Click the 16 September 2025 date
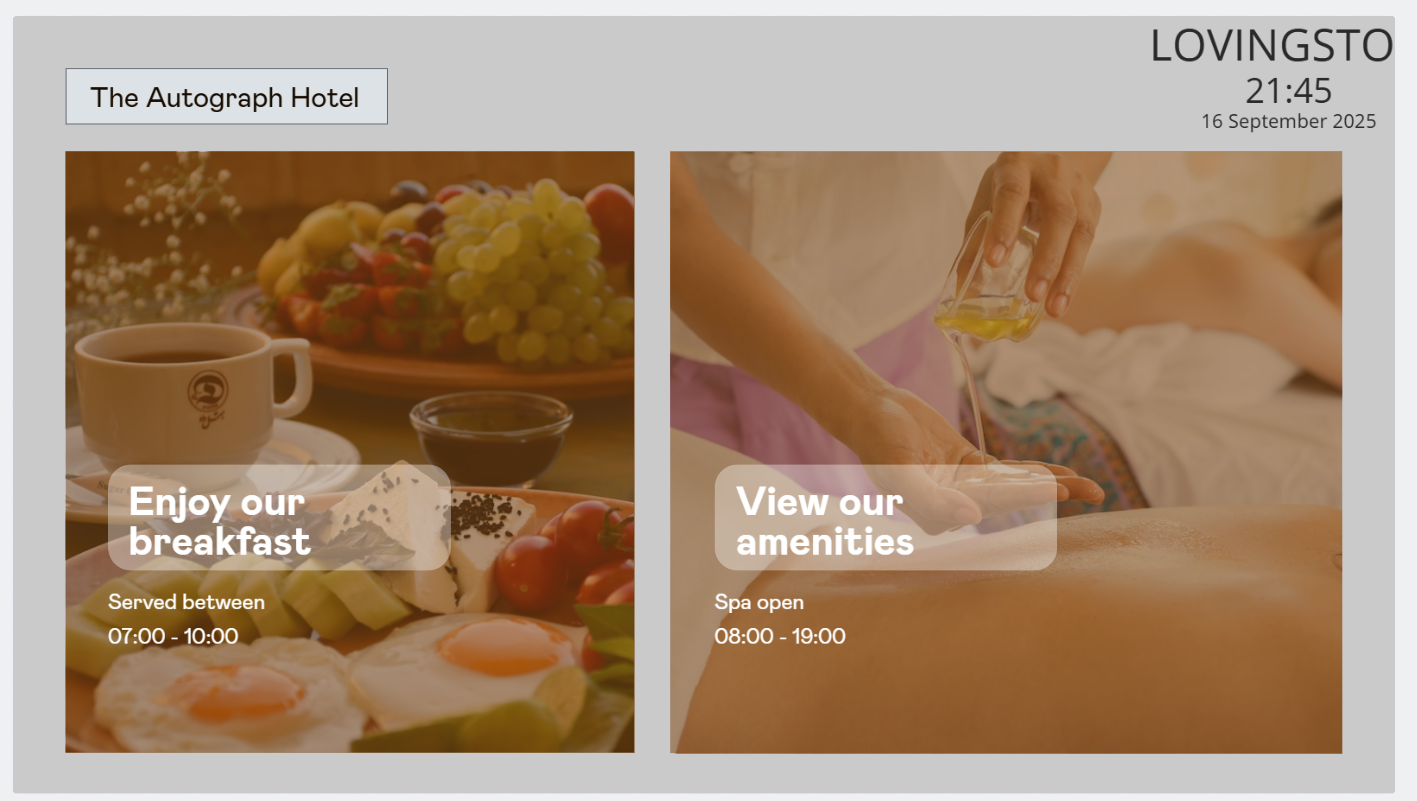1417x801 pixels. click(x=1288, y=122)
